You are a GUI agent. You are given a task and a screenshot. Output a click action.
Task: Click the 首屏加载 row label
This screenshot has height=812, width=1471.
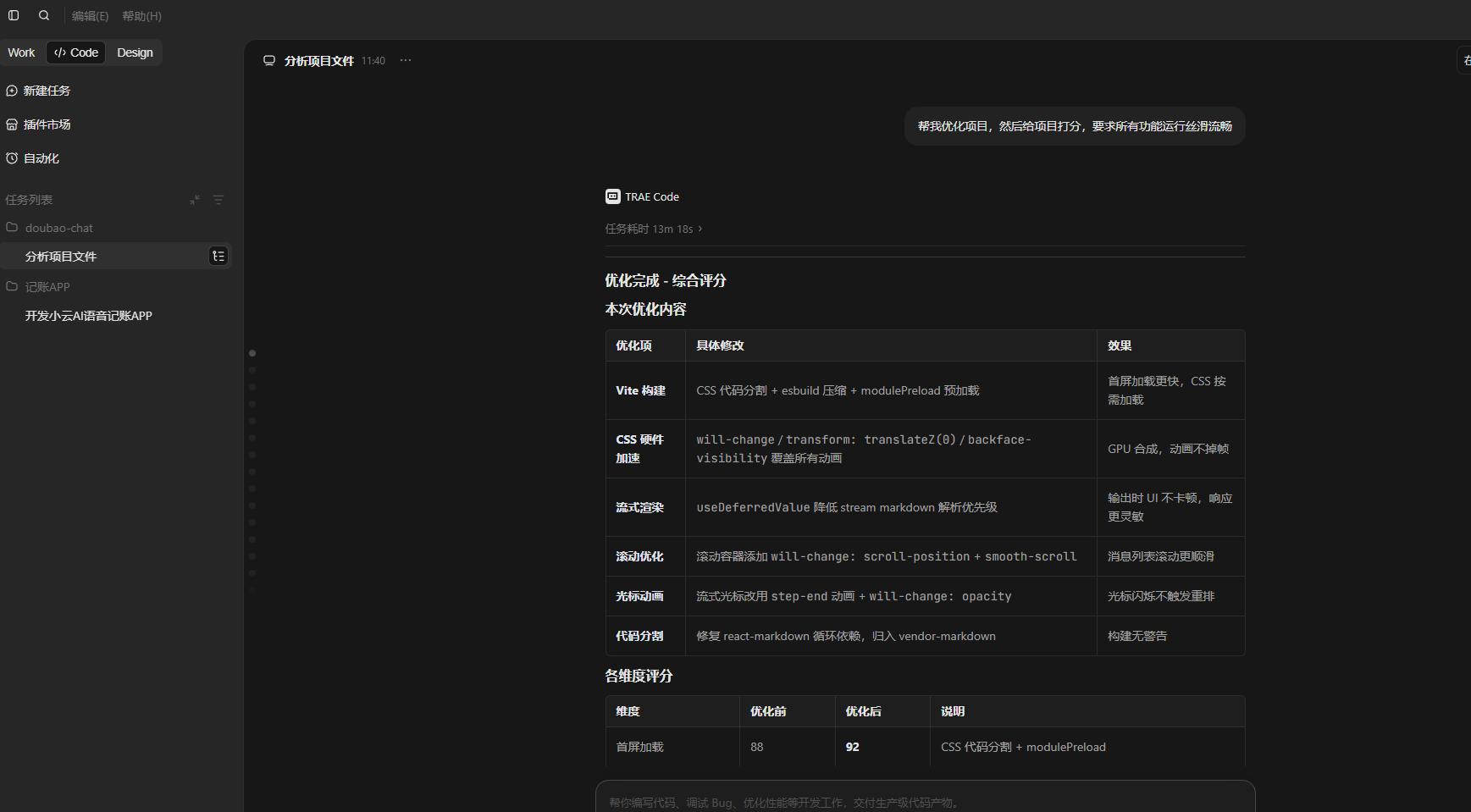coord(639,747)
